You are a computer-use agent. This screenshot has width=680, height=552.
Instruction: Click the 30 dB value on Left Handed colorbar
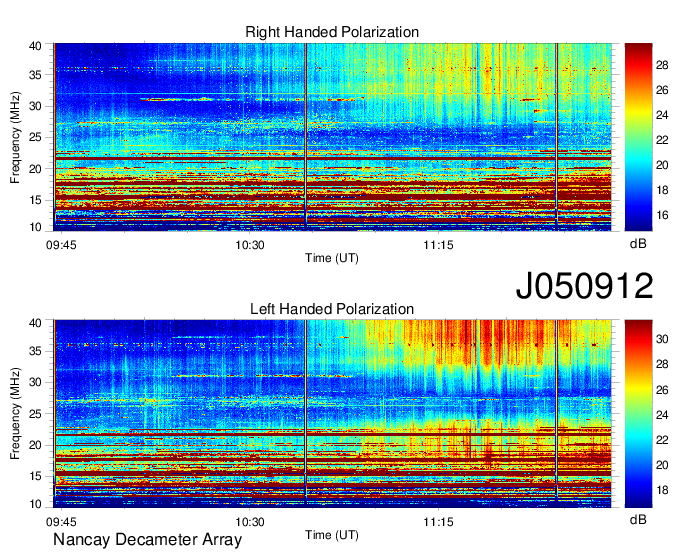point(662,339)
